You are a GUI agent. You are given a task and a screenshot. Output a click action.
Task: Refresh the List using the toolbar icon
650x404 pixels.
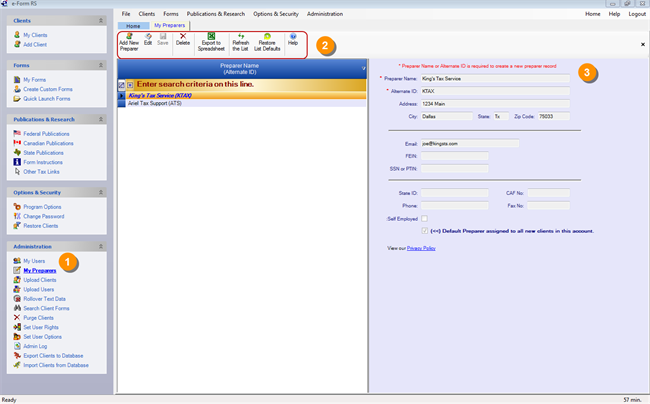240,40
